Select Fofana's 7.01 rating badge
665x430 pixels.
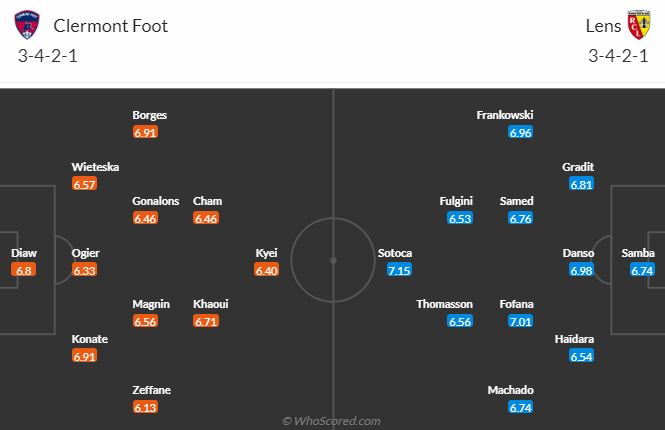click(520, 321)
